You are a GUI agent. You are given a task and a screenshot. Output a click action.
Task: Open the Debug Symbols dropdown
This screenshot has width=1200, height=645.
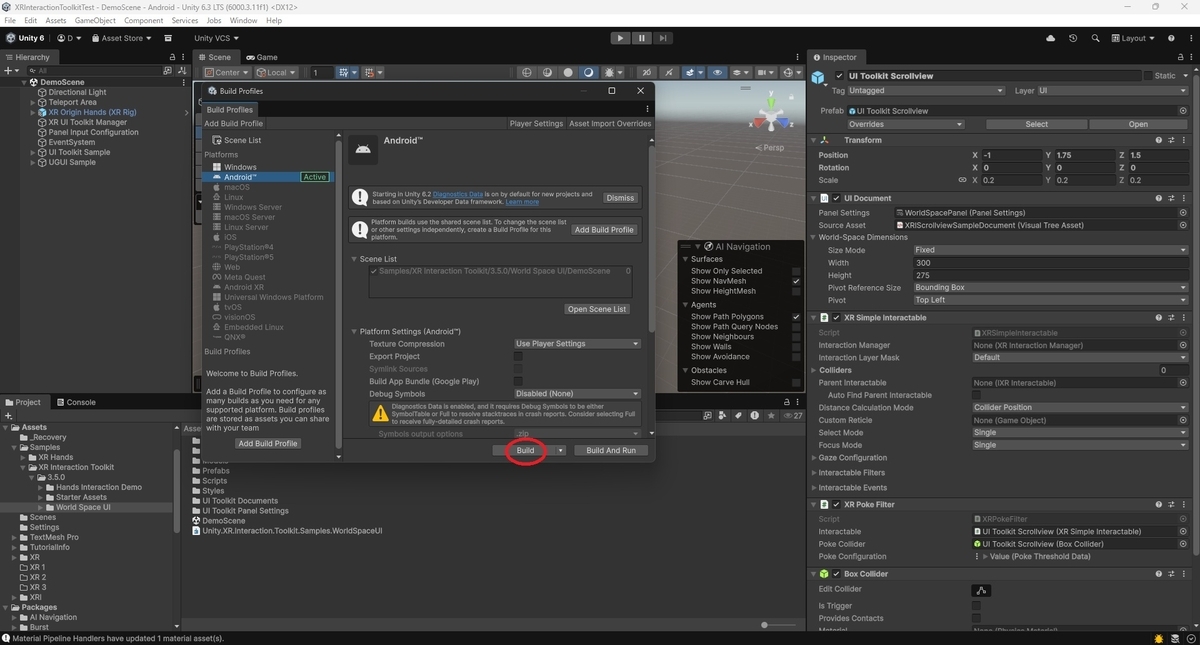[577, 394]
